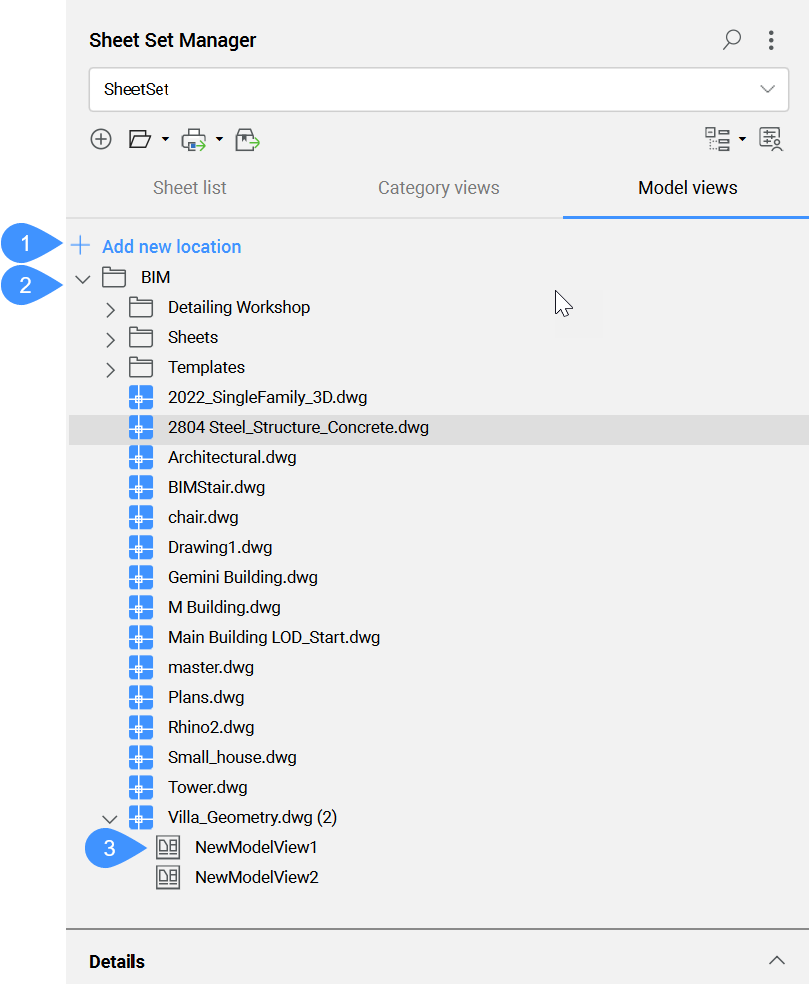809x984 pixels.
Task: Click the model view icon beside NewModelView1
Action: (x=169, y=847)
